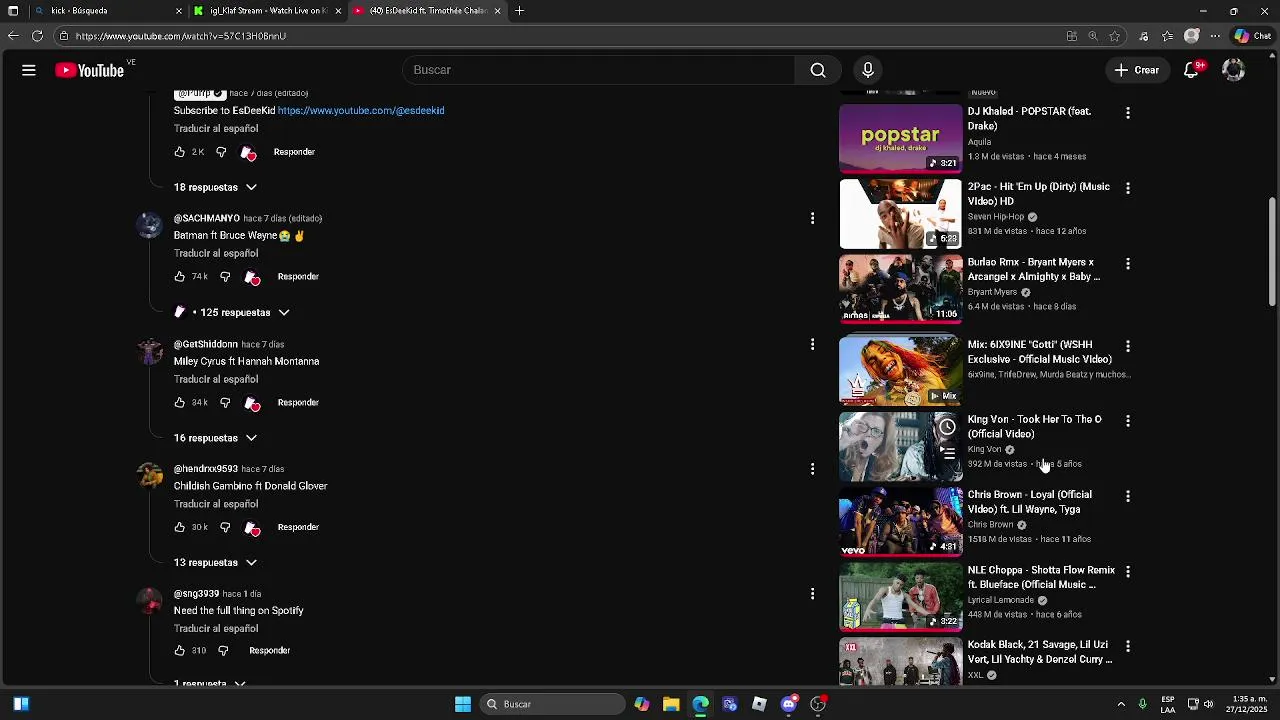
Task: Open @handrxx9593 avatar
Action: coord(150,475)
